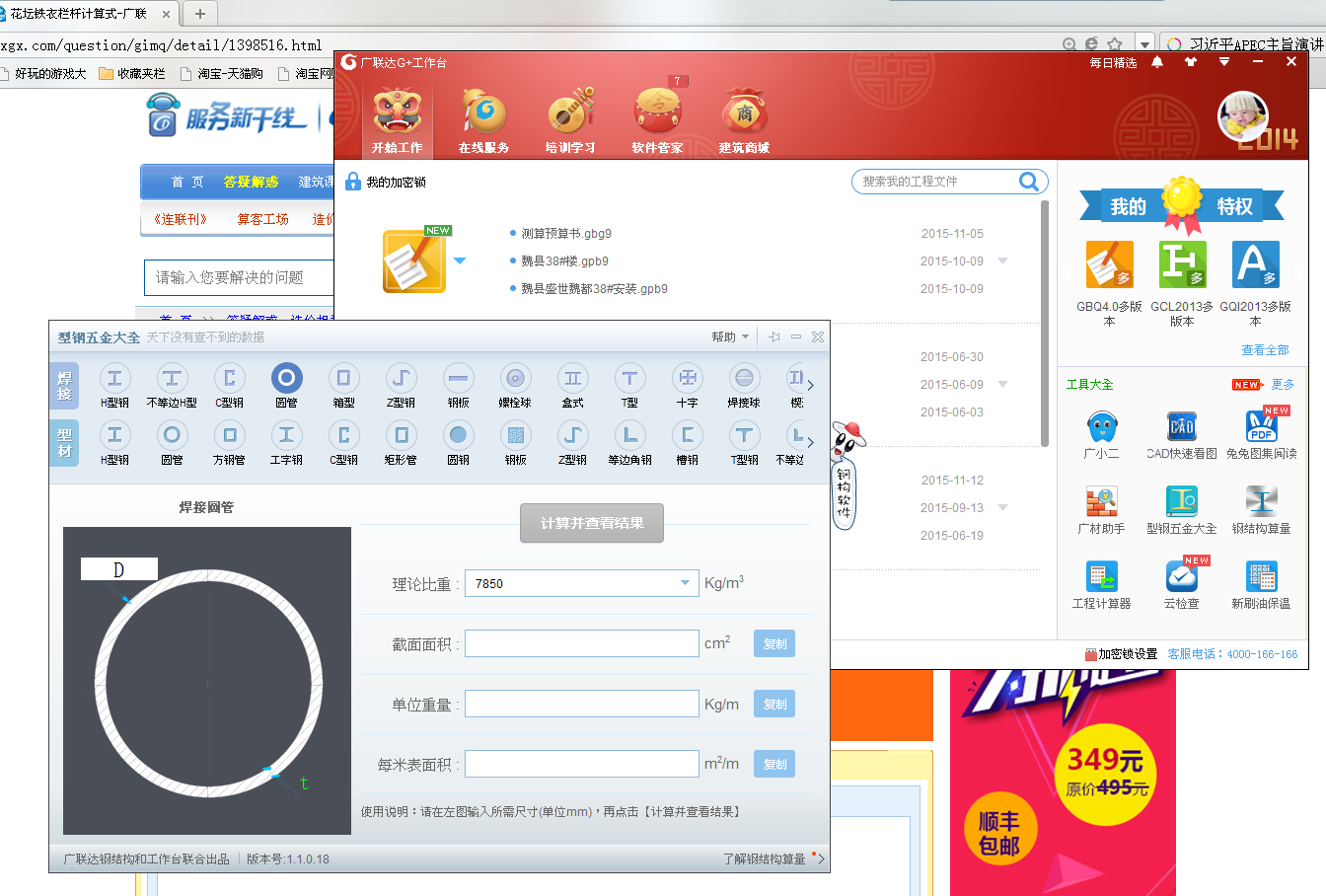Viewport: 1326px width, 896px height.
Task: Expand the arrow beside the 2015-09-13 file group
Action: click(x=1003, y=508)
